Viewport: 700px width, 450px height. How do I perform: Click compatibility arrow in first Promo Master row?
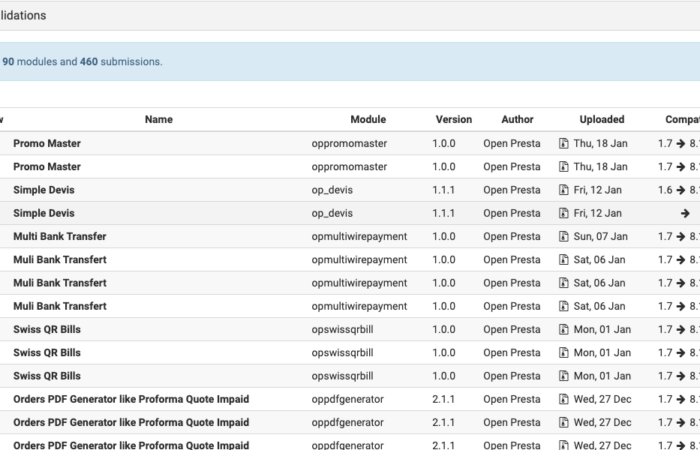(x=680, y=144)
